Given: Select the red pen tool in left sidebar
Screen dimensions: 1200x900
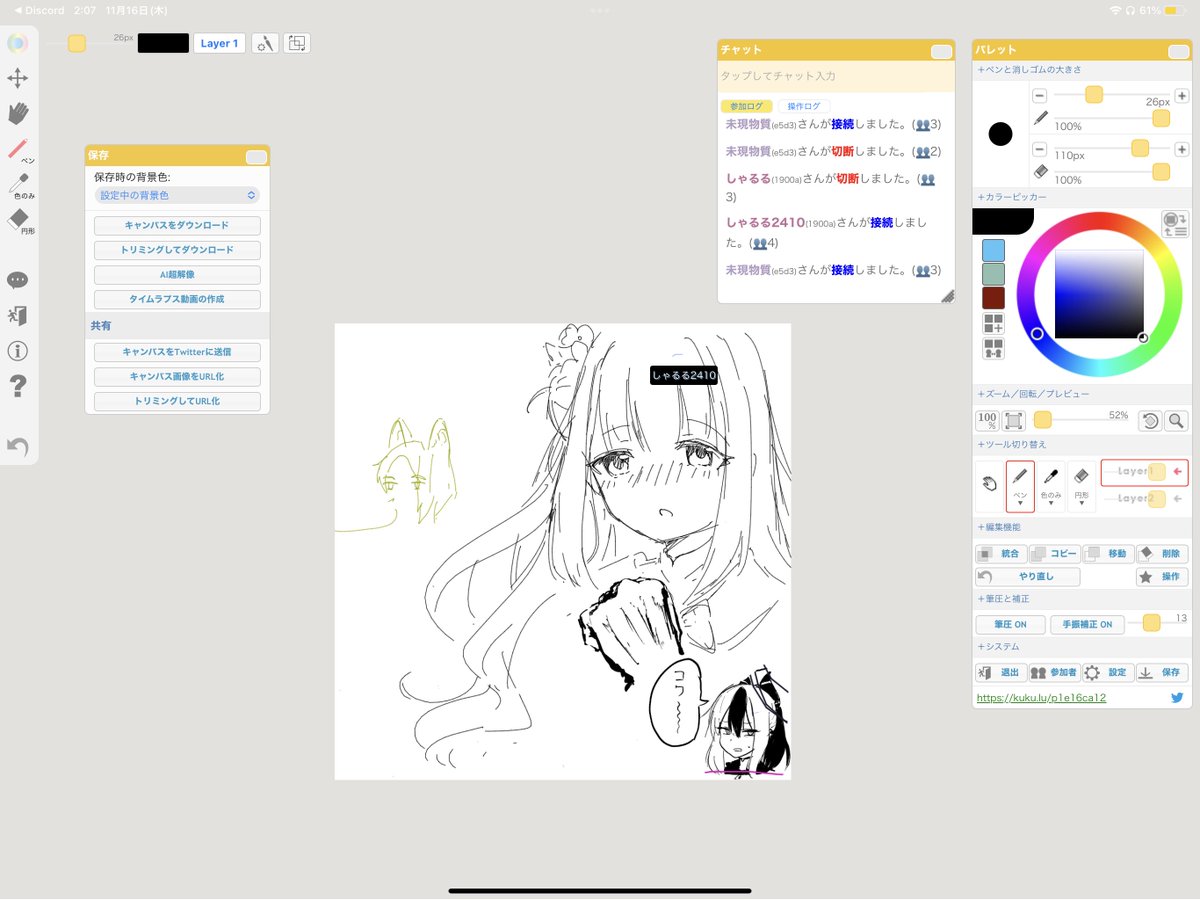Looking at the screenshot, I should pyautogui.click(x=19, y=151).
